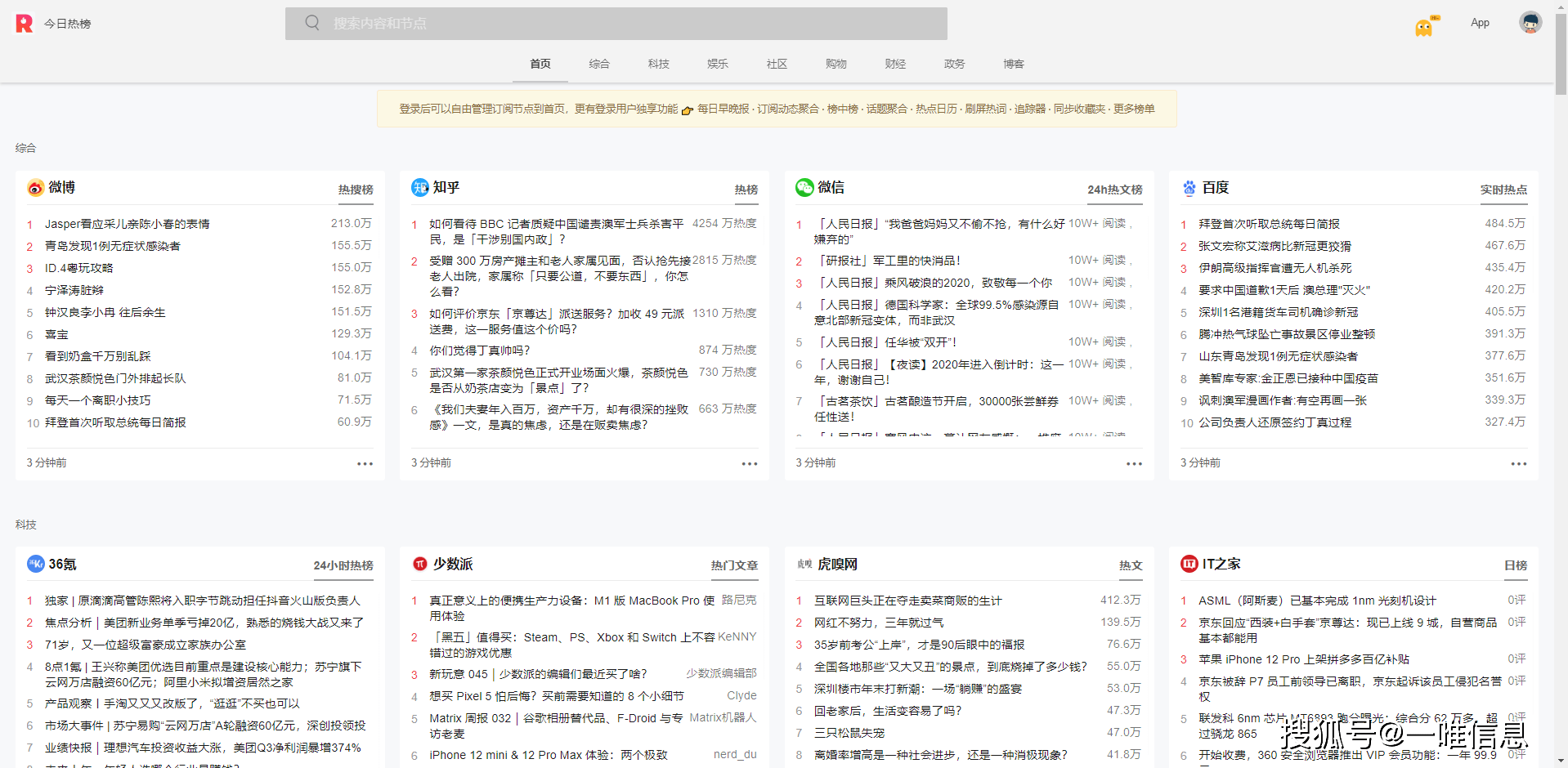Open Weibo item 武汉茶颜悦色门外排起长队
The height and width of the screenshot is (768, 1568).
click(x=115, y=378)
